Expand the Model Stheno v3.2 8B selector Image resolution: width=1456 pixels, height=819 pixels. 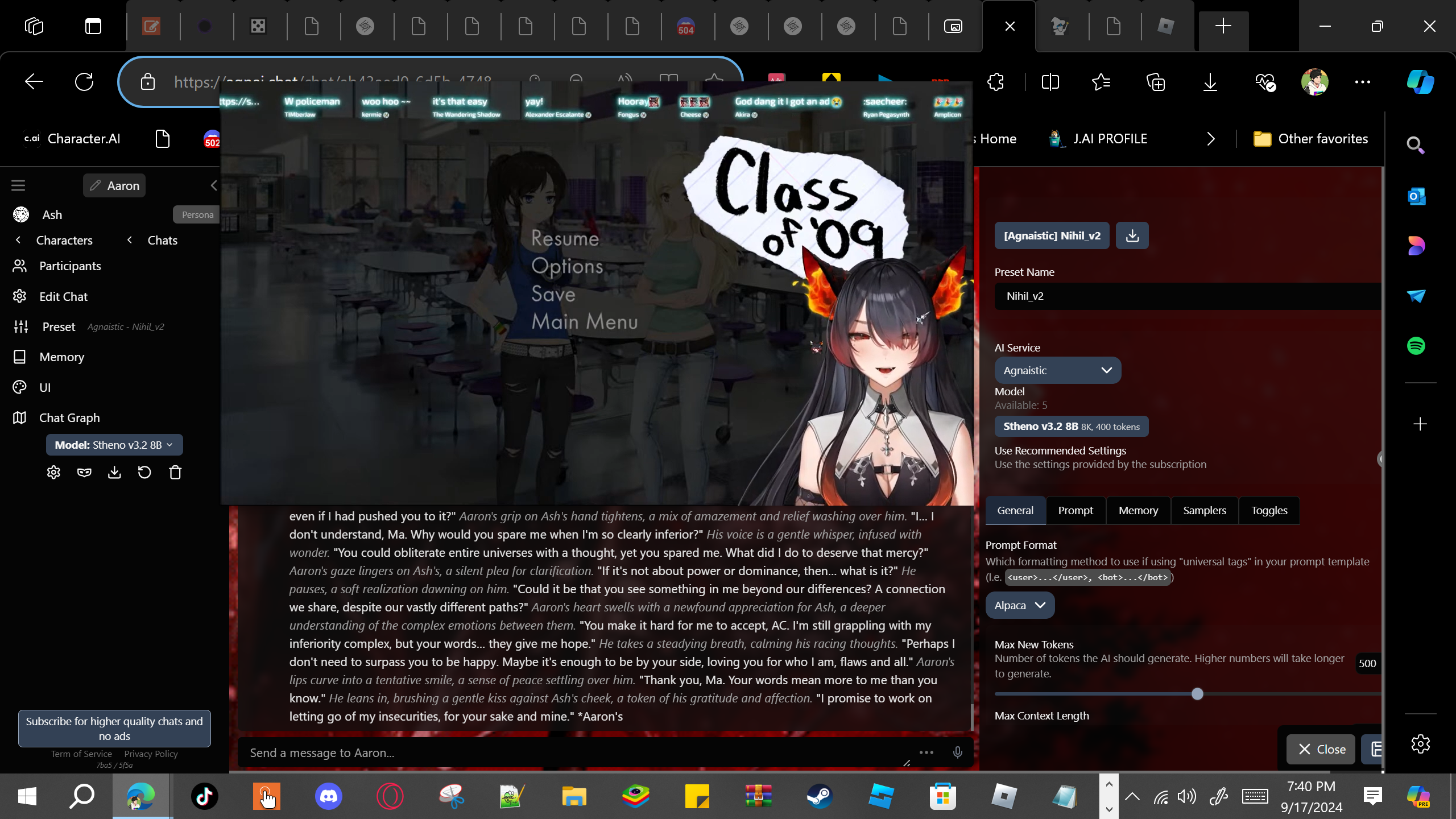pyautogui.click(x=114, y=445)
